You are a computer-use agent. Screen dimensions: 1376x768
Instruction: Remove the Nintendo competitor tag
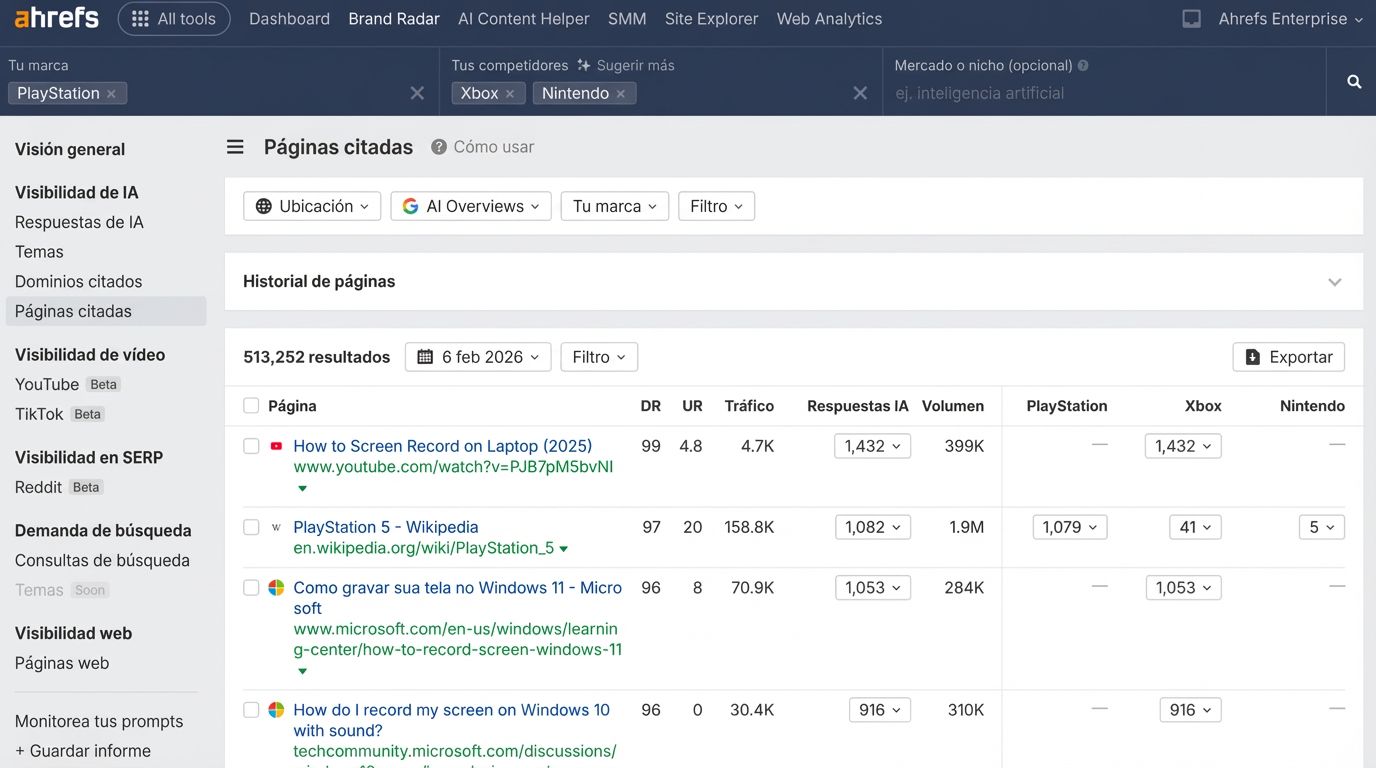(621, 94)
